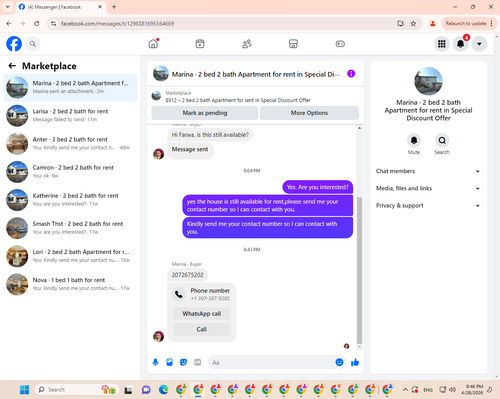This screenshot has height=399, width=500.
Task: Open Katherine 2 bed 2 bath chat
Action: (70, 200)
